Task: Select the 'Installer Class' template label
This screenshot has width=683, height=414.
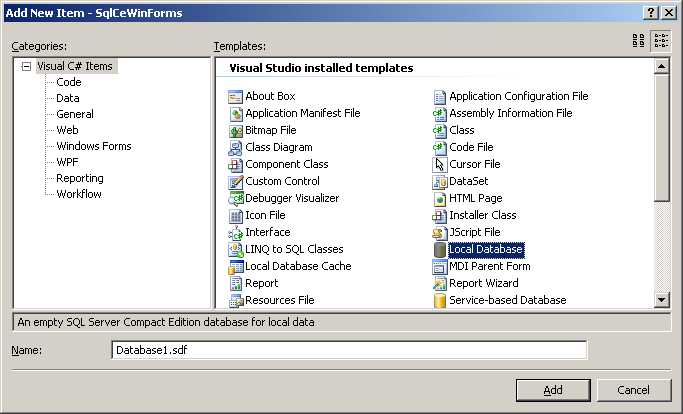Action: tap(483, 215)
